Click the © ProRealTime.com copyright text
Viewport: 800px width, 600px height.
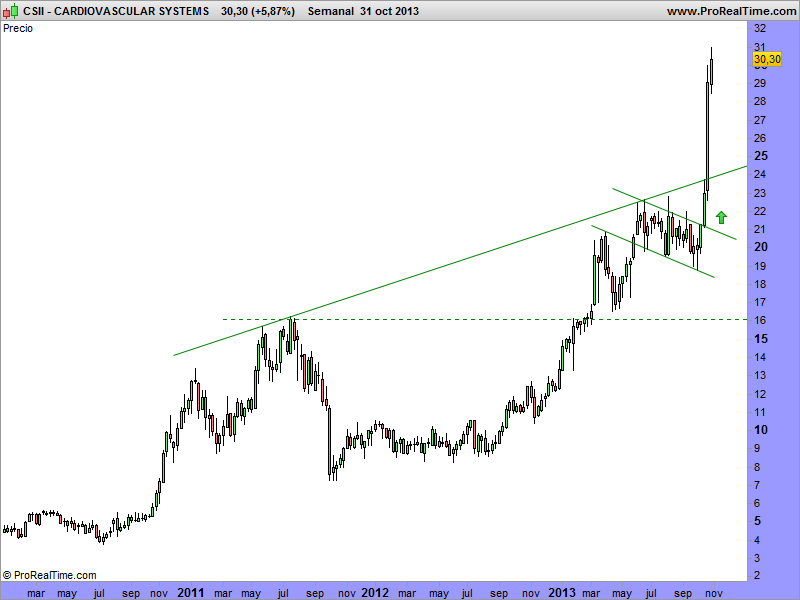click(x=49, y=575)
